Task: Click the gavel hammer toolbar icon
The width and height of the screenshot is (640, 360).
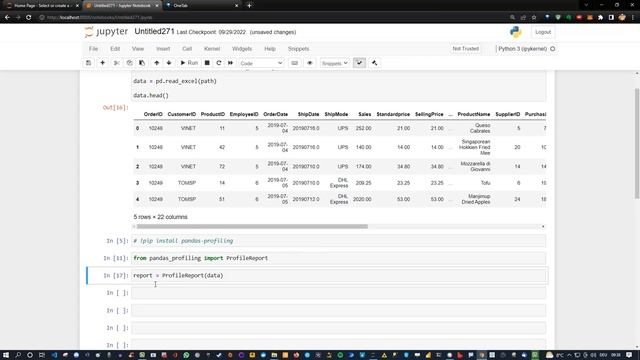Action: coord(374,63)
